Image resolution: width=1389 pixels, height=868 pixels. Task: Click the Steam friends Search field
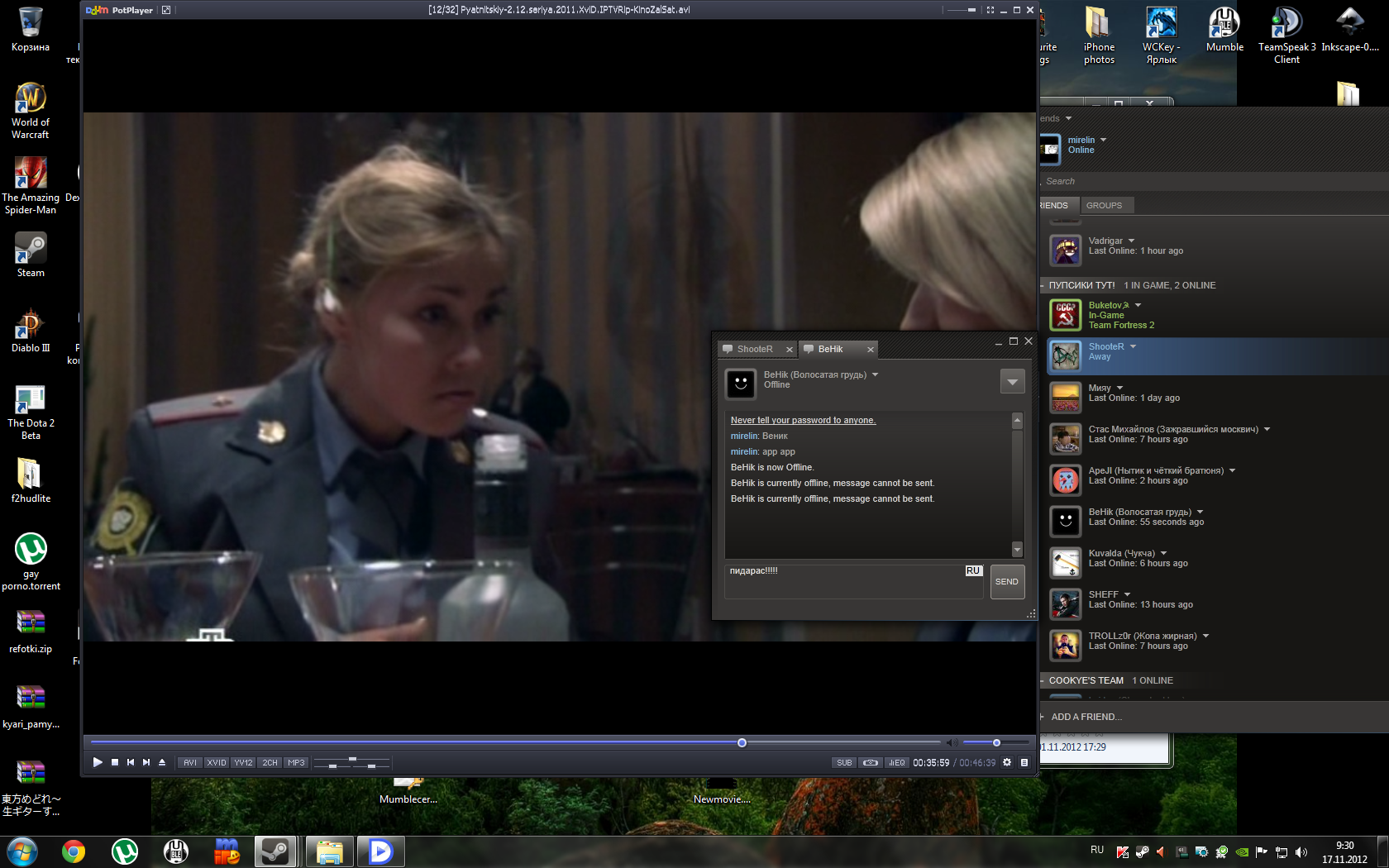click(x=1214, y=181)
